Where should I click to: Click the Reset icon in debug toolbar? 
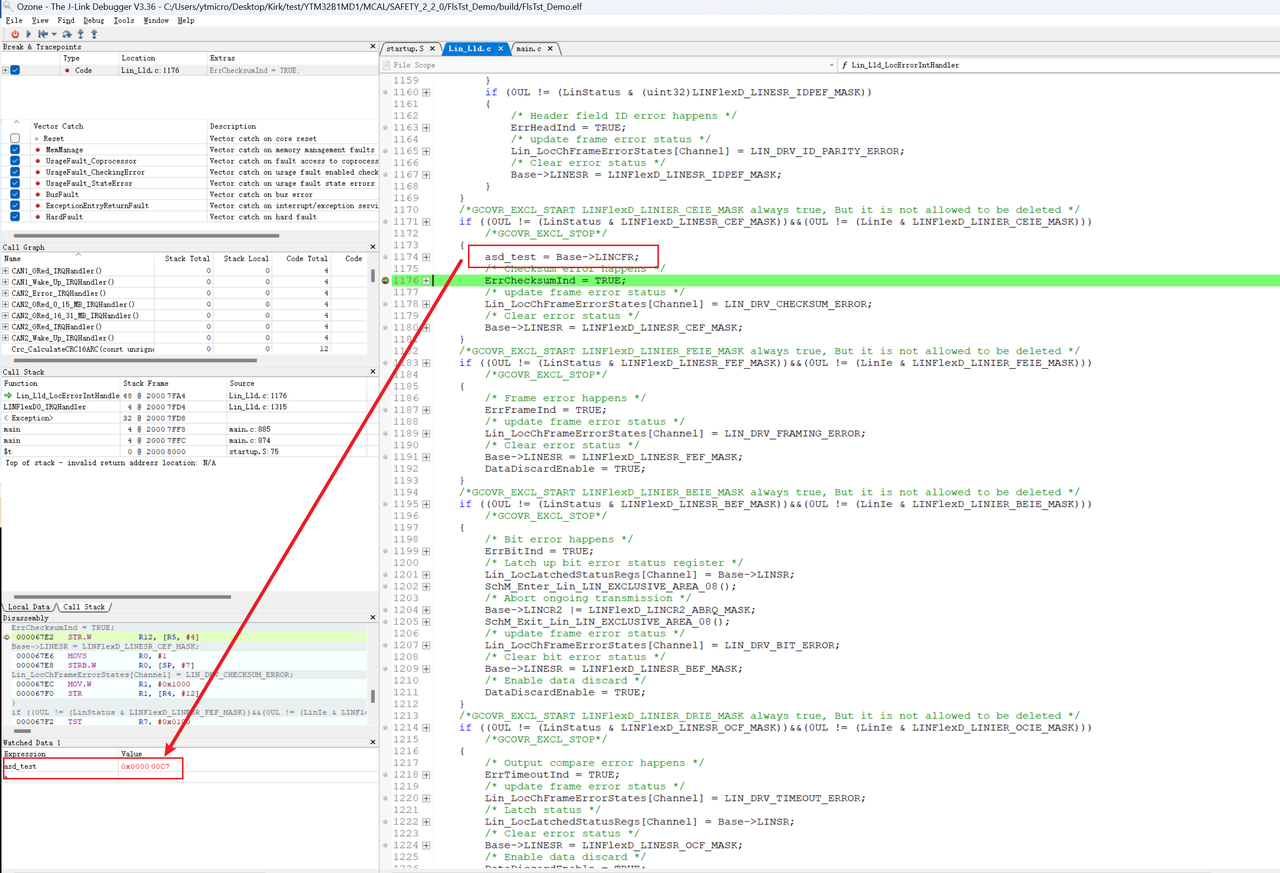tap(42, 34)
